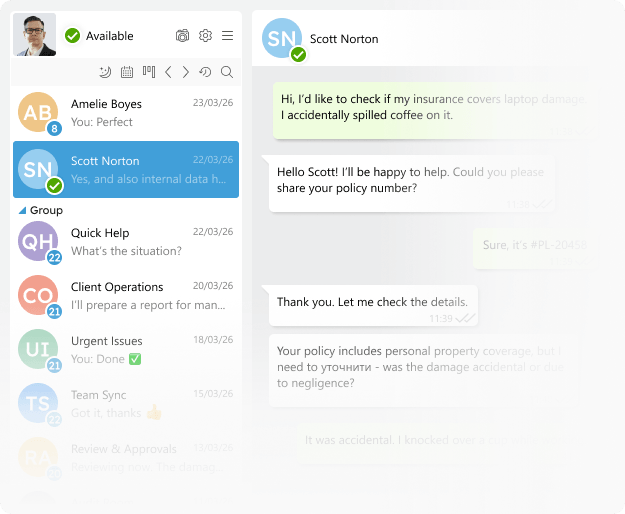The image size is (625, 514).
Task: Click the green status checkmark icon
Action: point(73,36)
